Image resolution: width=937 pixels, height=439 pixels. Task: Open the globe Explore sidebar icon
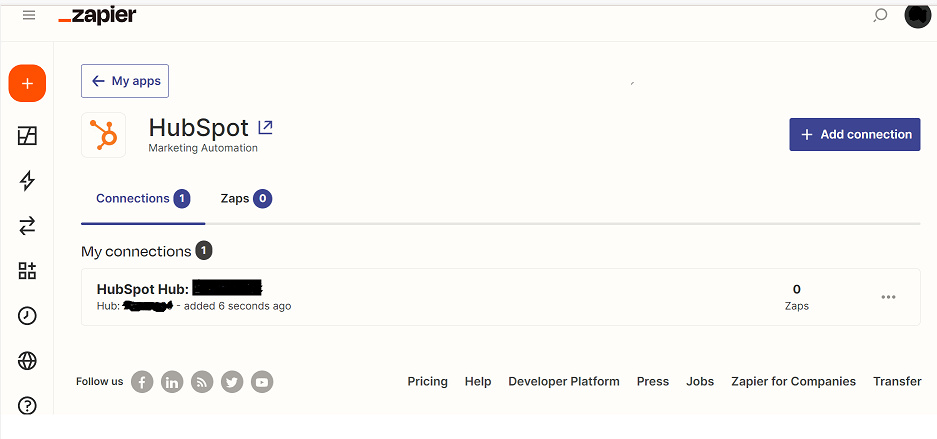(27, 361)
